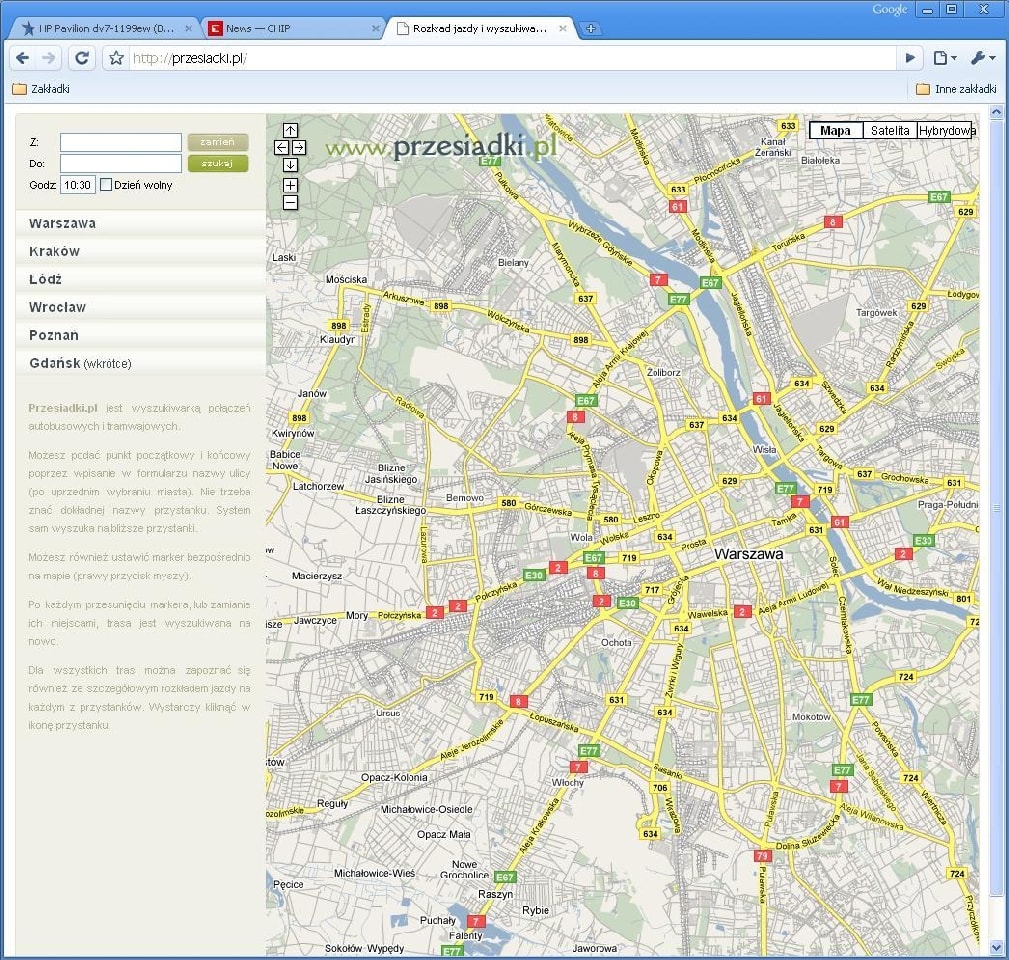Viewport: 1009px width, 960px height.
Task: Click the browser back arrow
Action: click(x=23, y=58)
